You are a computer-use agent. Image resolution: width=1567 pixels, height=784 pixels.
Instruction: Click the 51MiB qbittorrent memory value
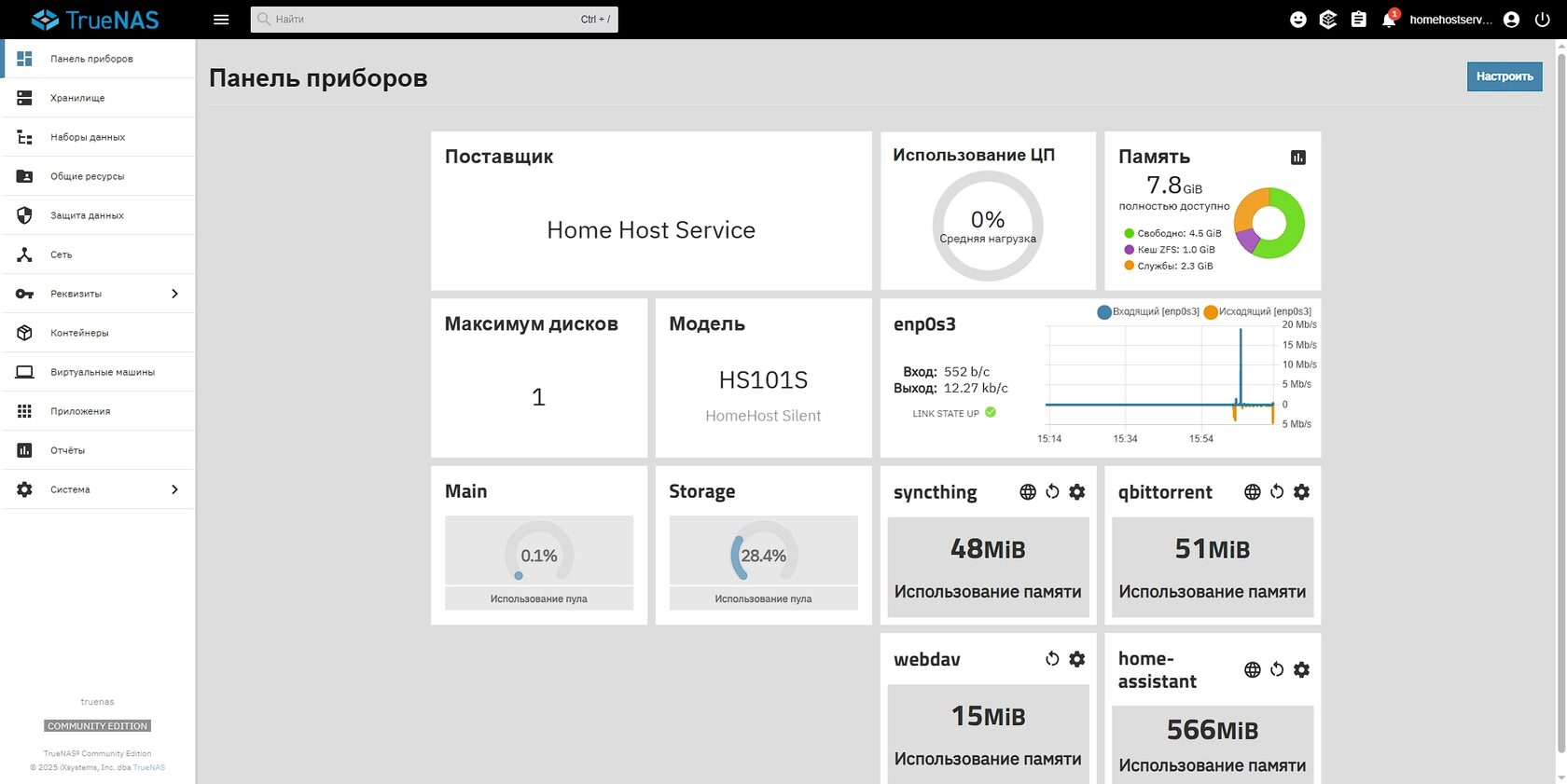1213,549
